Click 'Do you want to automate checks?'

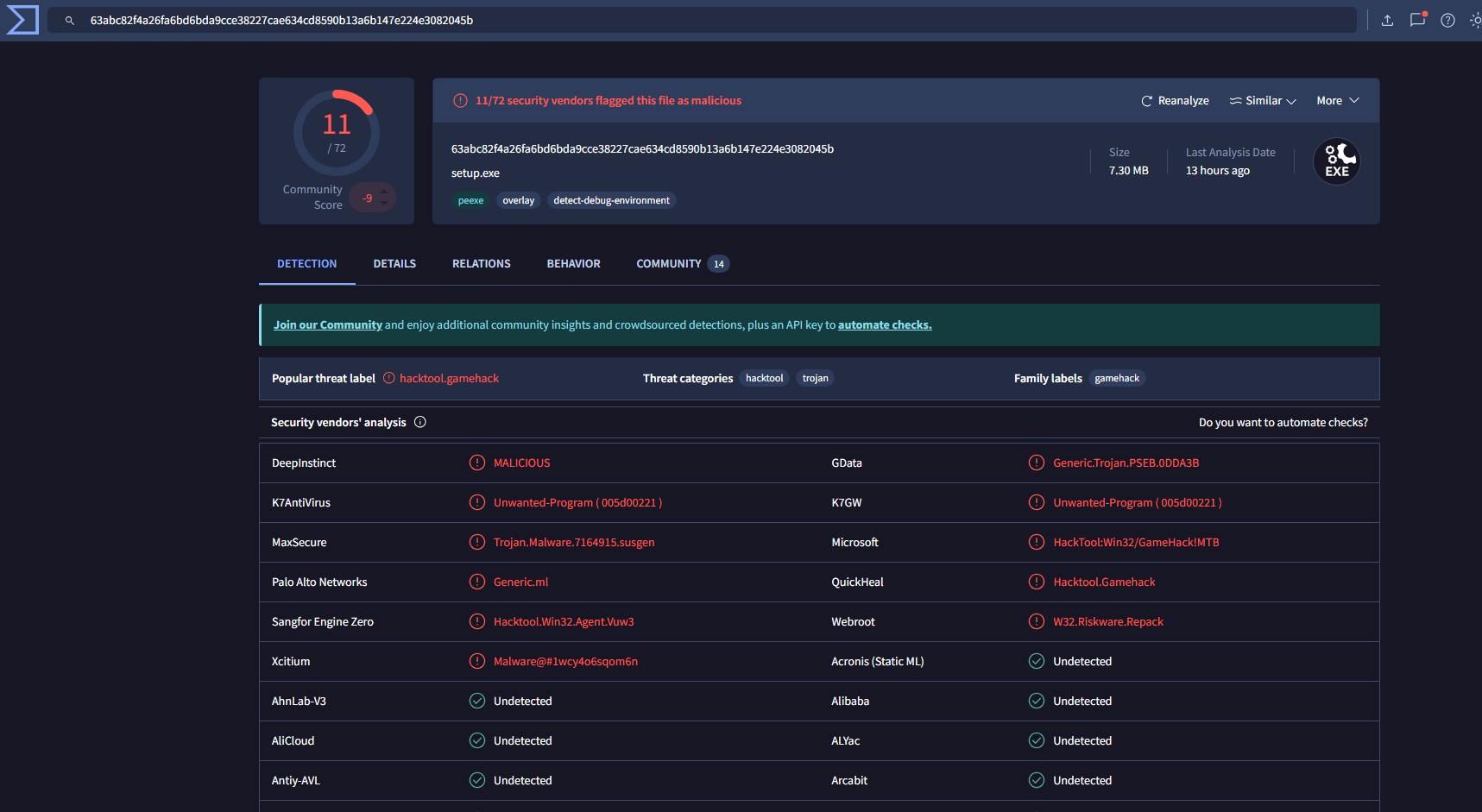1283,423
